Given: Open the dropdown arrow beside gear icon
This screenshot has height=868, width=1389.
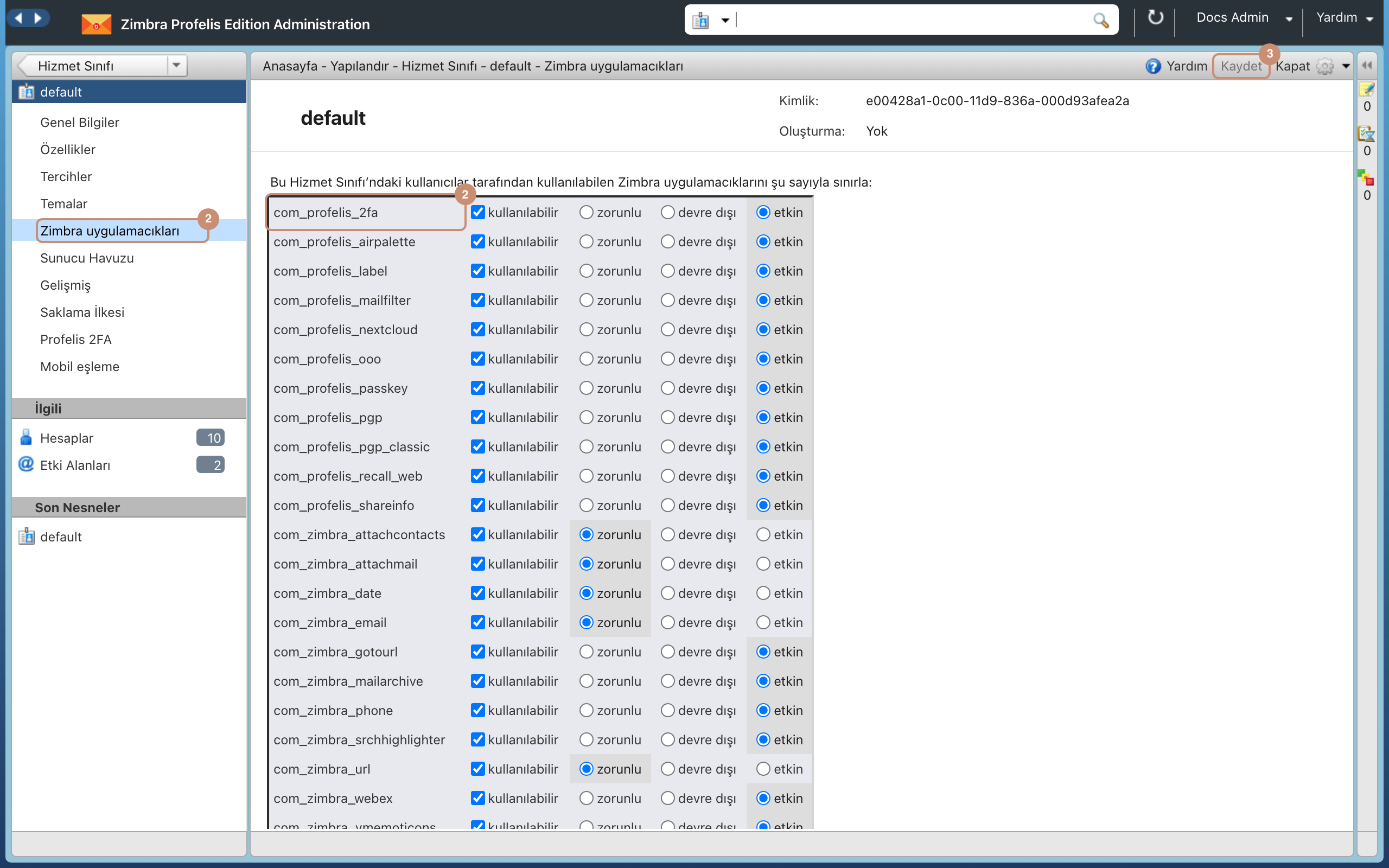Looking at the screenshot, I should [1346, 66].
